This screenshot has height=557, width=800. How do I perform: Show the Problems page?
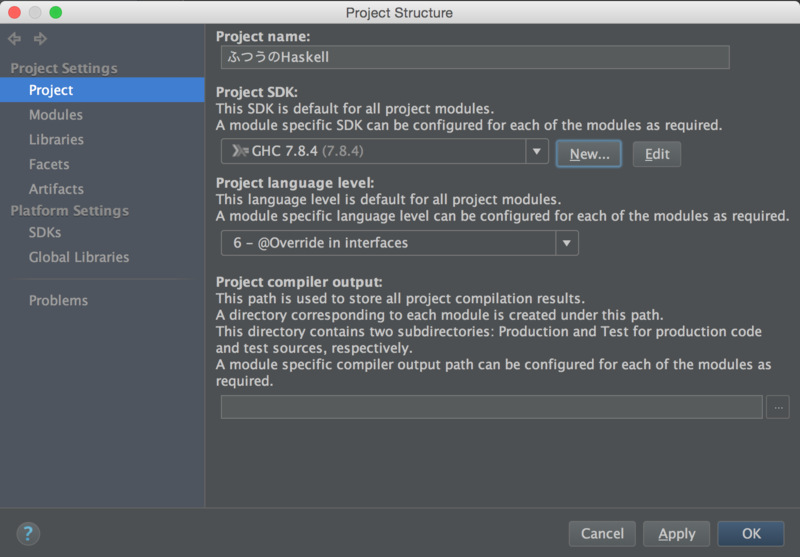tap(58, 300)
